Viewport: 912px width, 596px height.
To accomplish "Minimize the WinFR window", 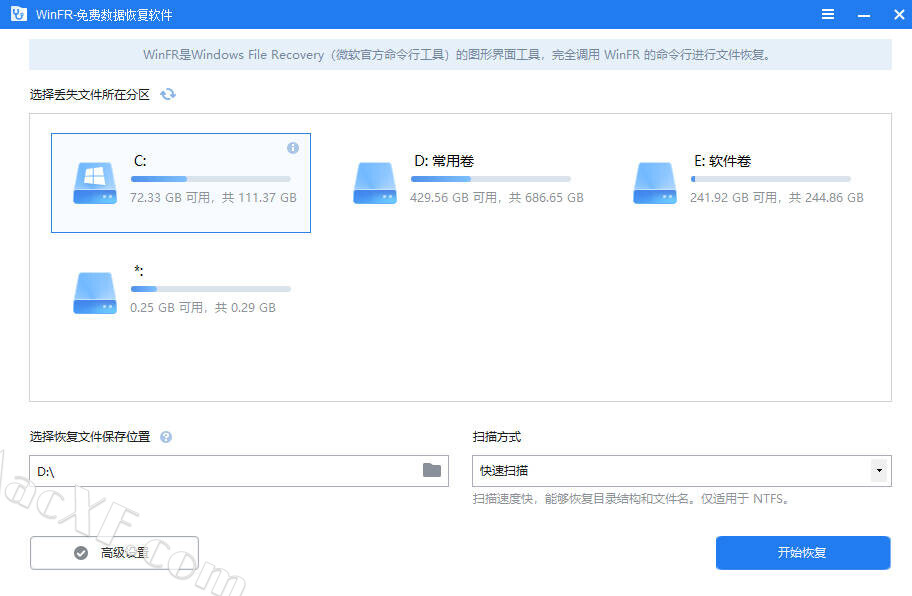I will pyautogui.click(x=860, y=14).
